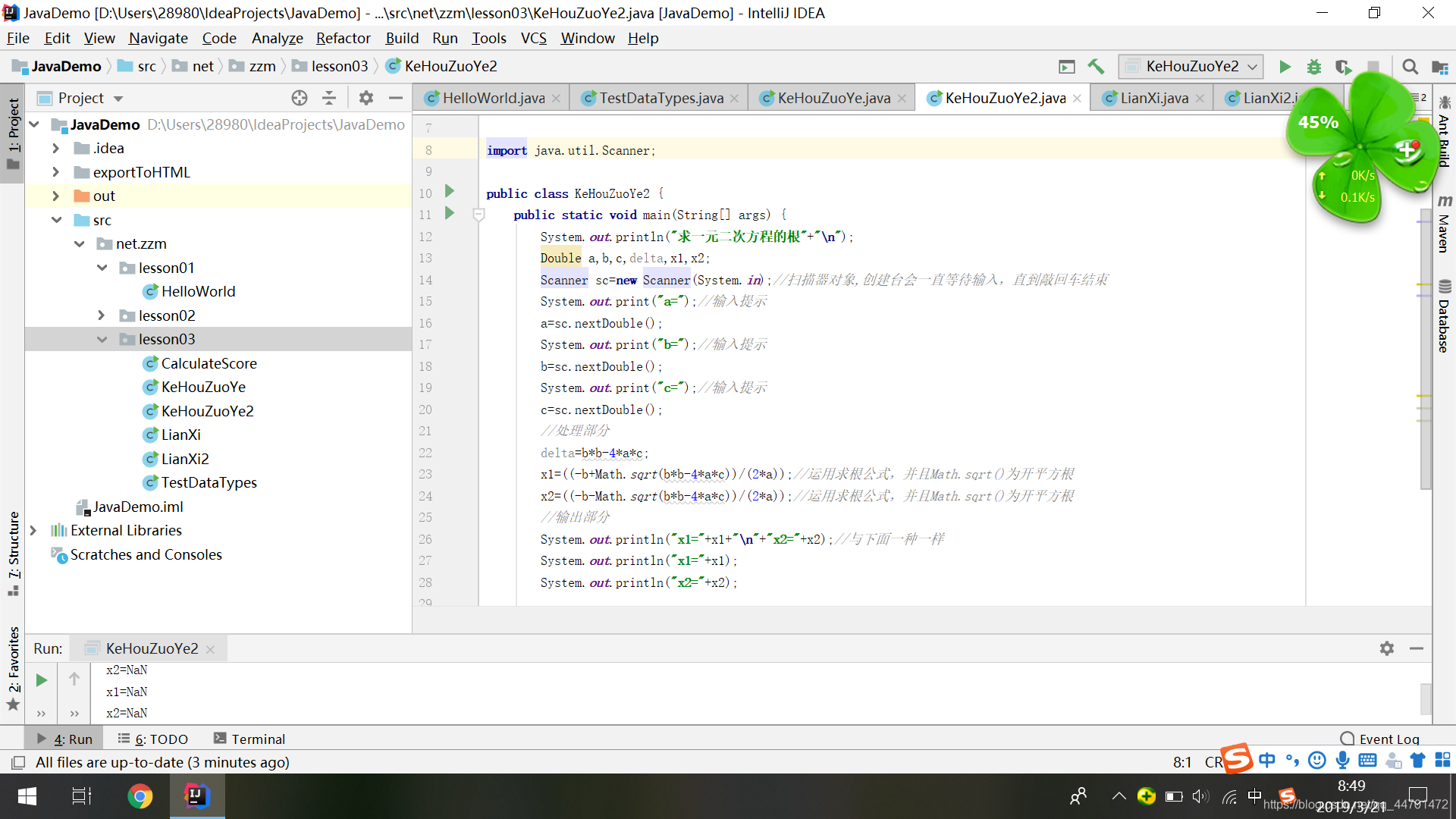Toggle the 1: Project side panel
The width and height of the screenshot is (1456, 819).
click(13, 134)
